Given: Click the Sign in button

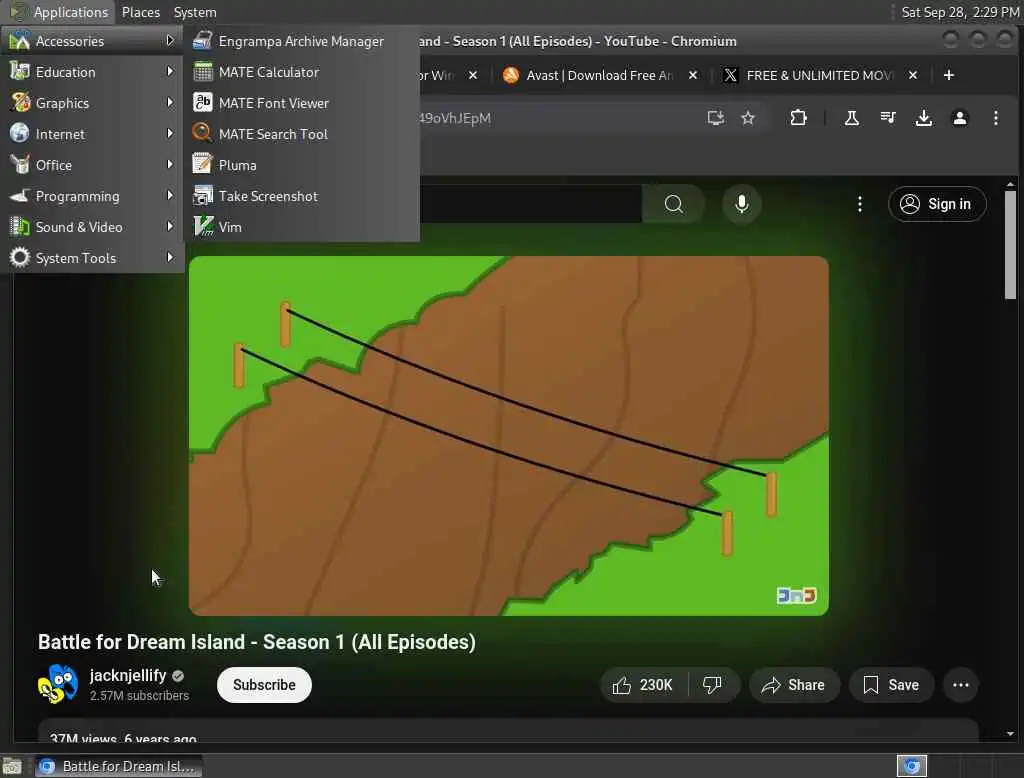Looking at the screenshot, I should click(x=936, y=204).
